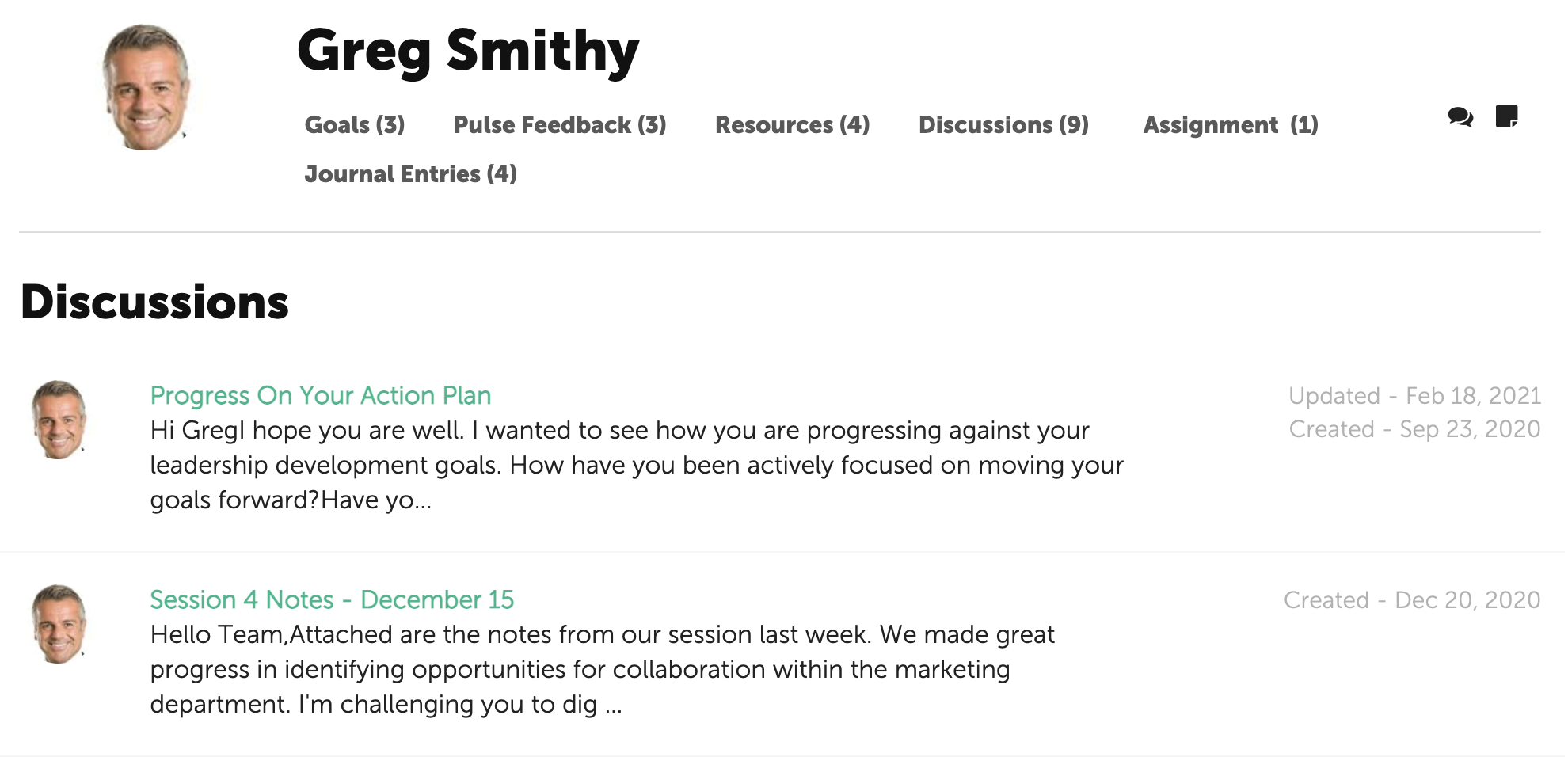Click the Discussions section heading
Screen dimensions: 1568x757
click(154, 302)
